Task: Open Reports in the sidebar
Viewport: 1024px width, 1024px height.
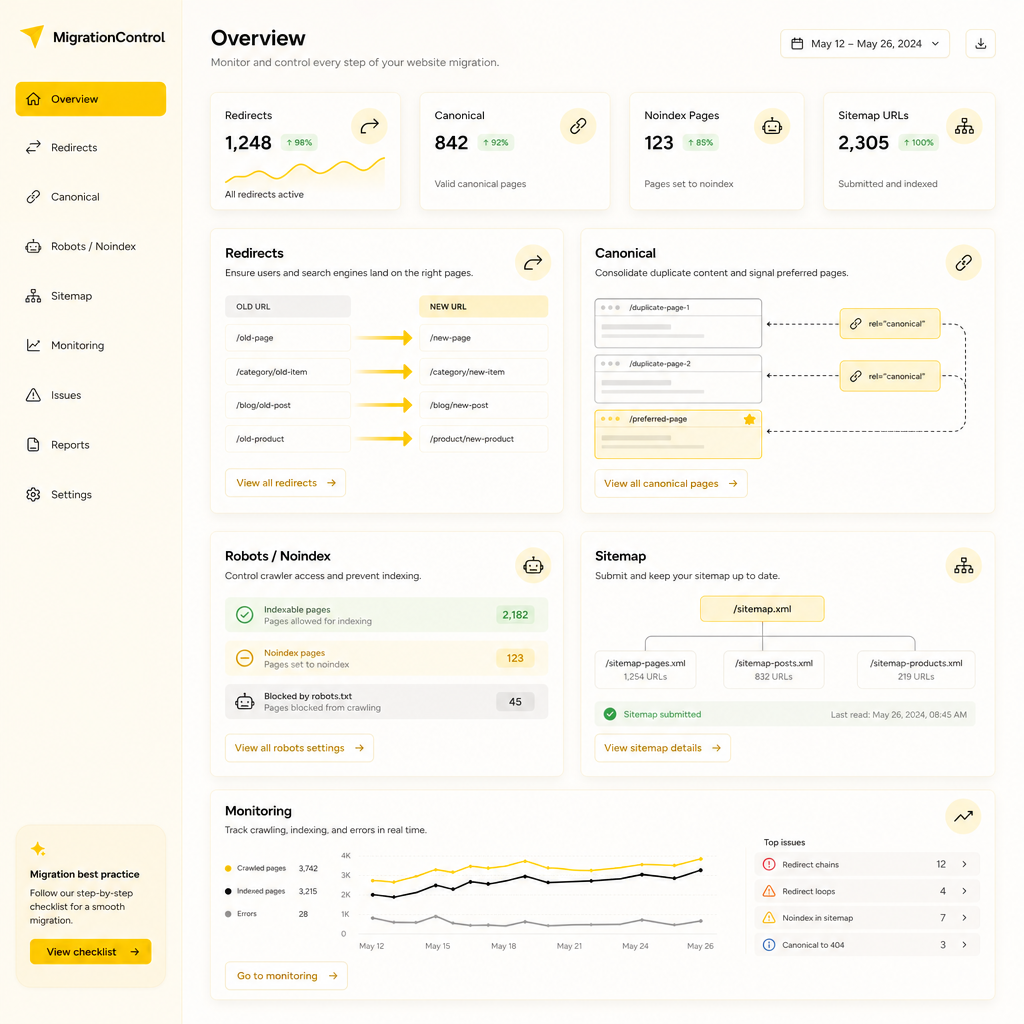Action: pos(91,445)
